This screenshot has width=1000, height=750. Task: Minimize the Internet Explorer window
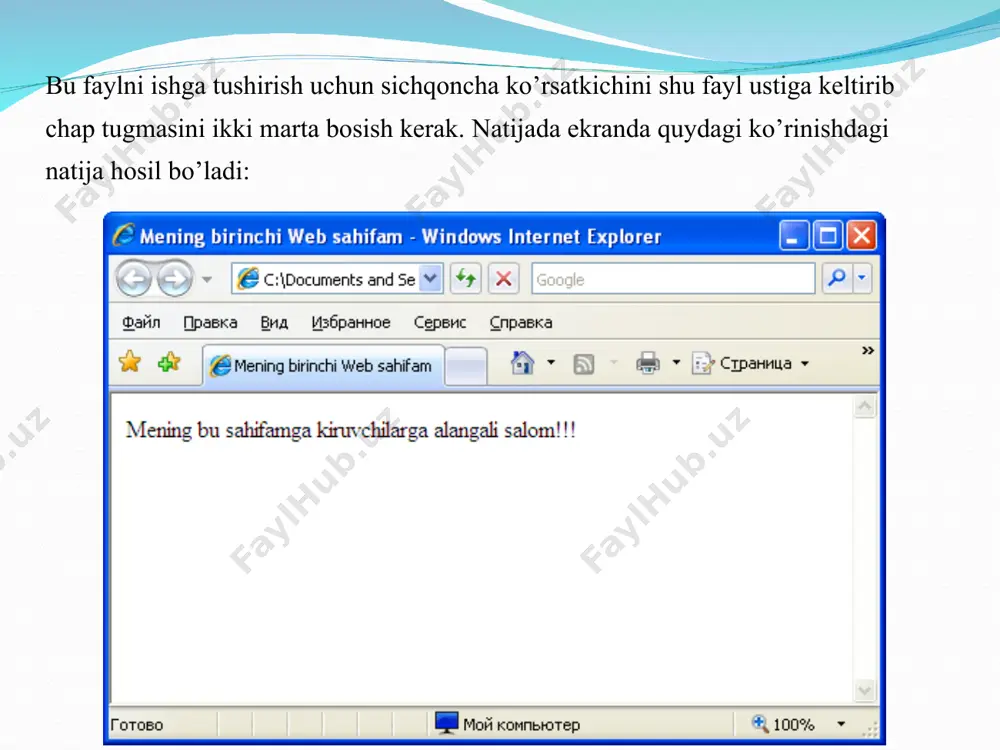pos(794,235)
